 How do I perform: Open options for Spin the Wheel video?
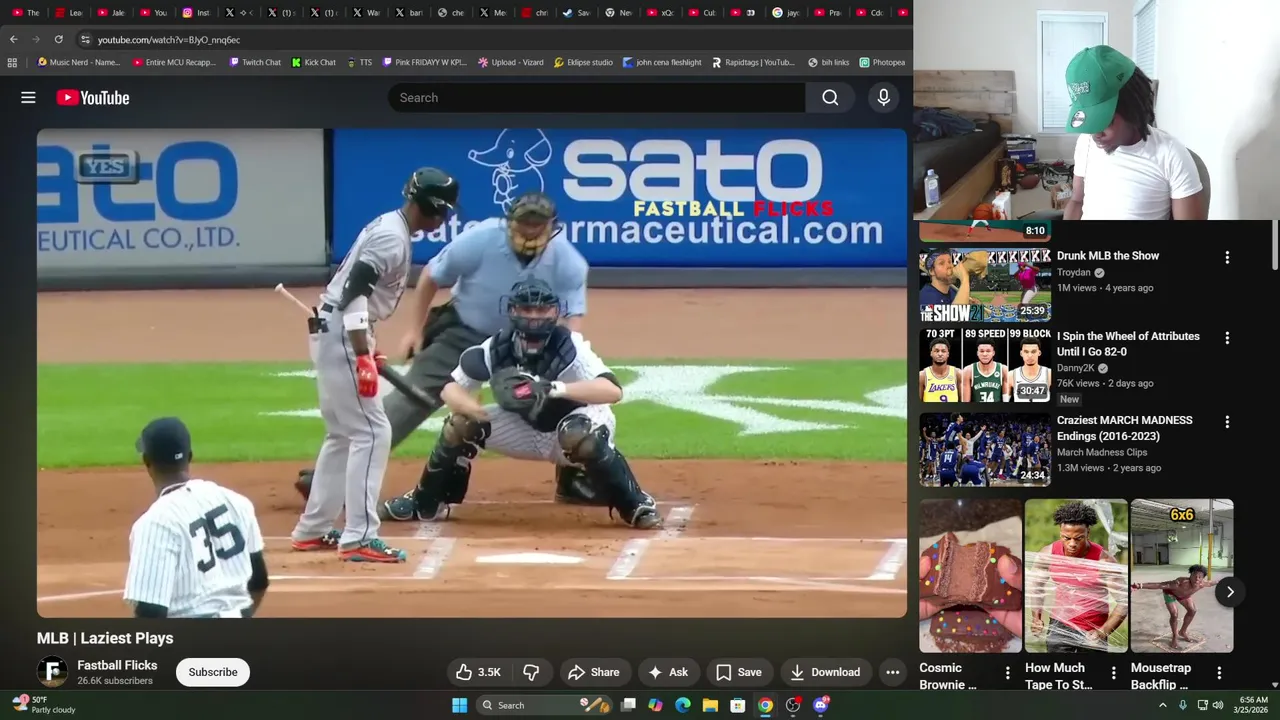tap(1227, 338)
